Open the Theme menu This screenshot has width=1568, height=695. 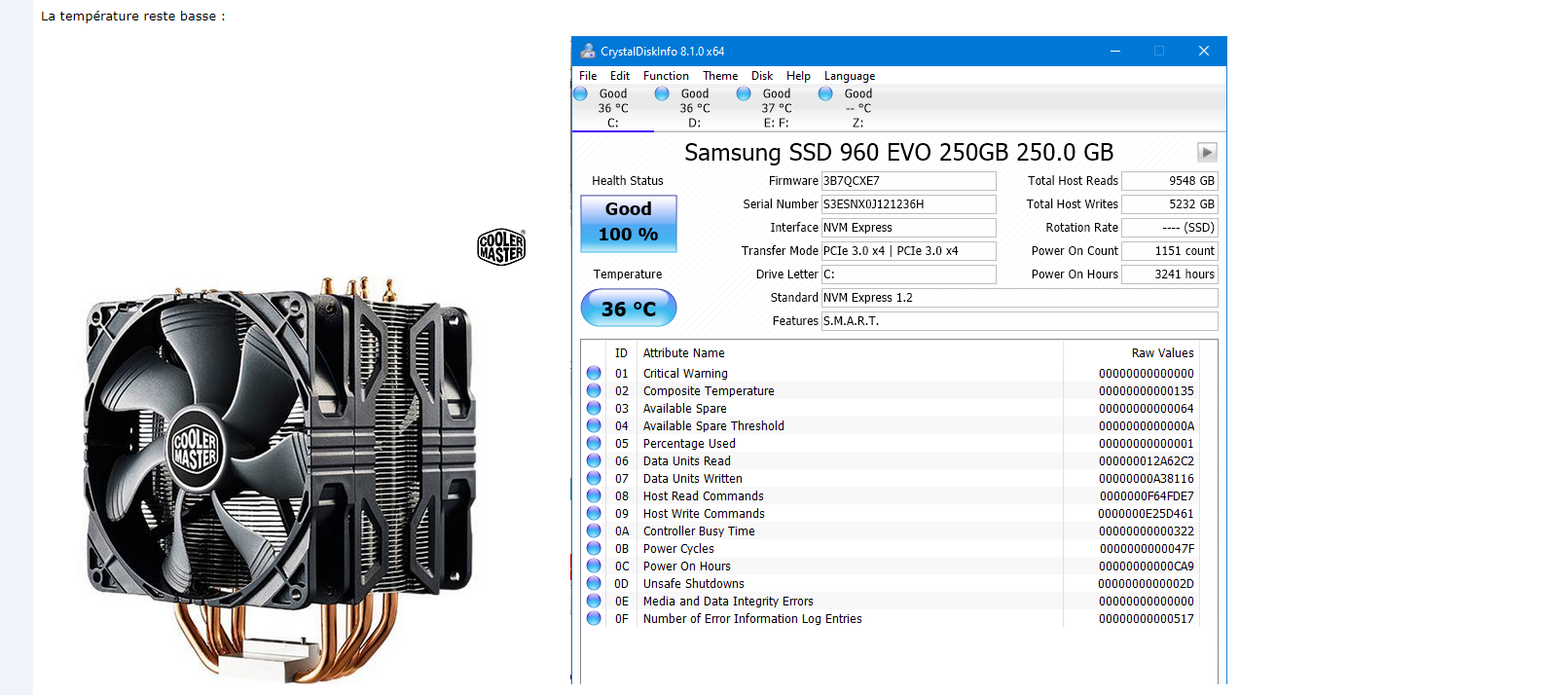(720, 76)
